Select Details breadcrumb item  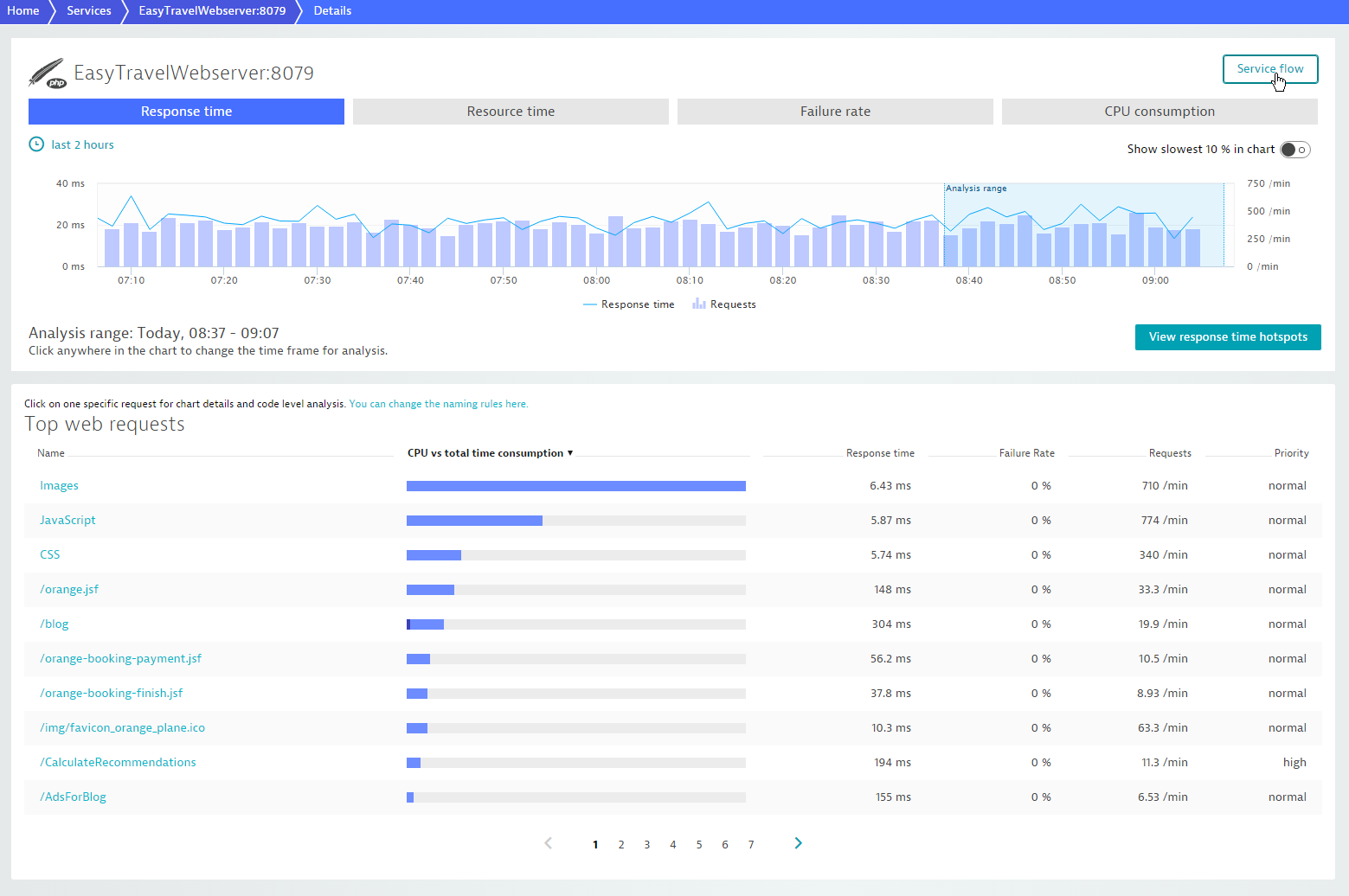(332, 11)
